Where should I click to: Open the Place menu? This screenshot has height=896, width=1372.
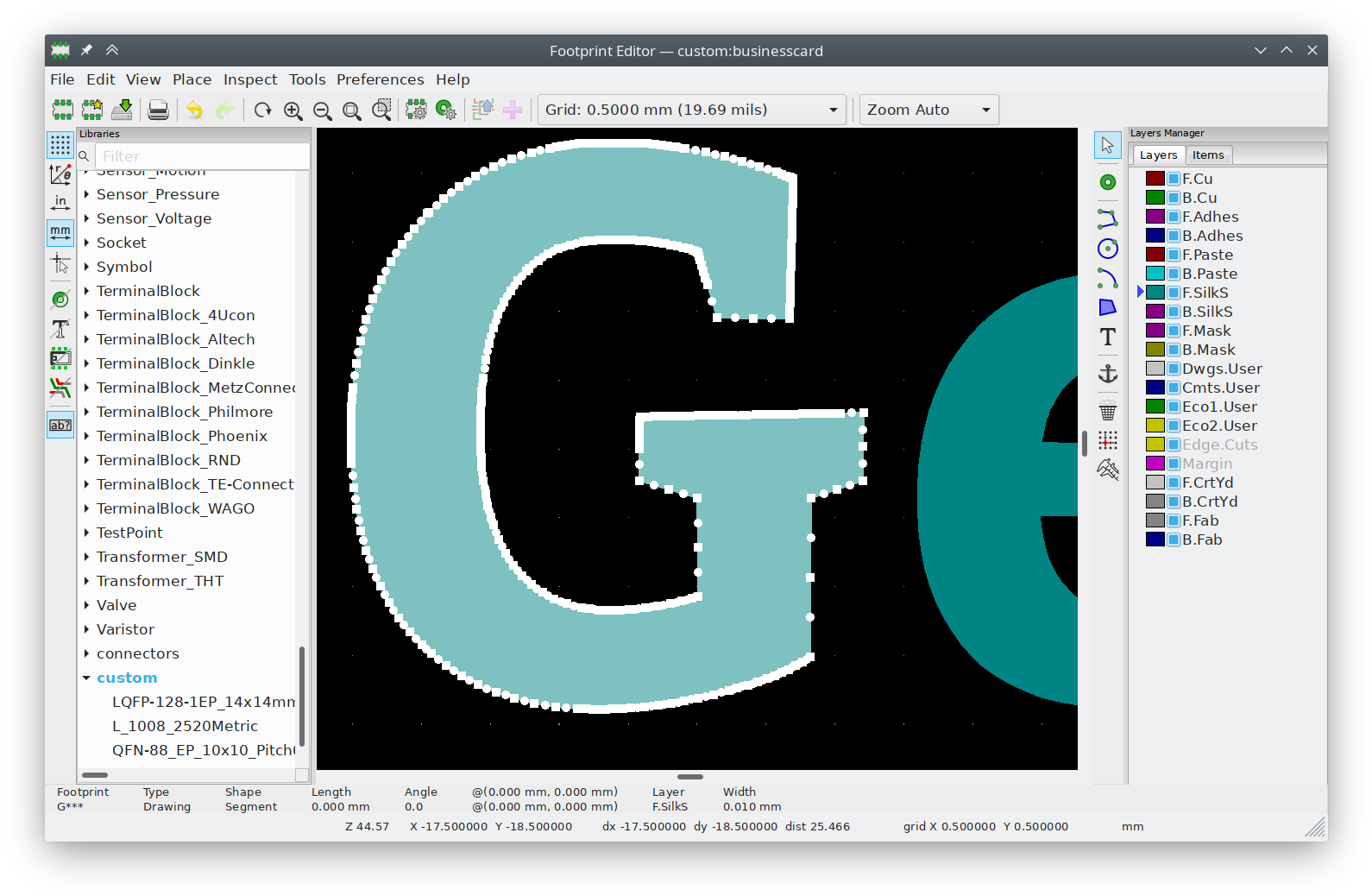[x=192, y=79]
